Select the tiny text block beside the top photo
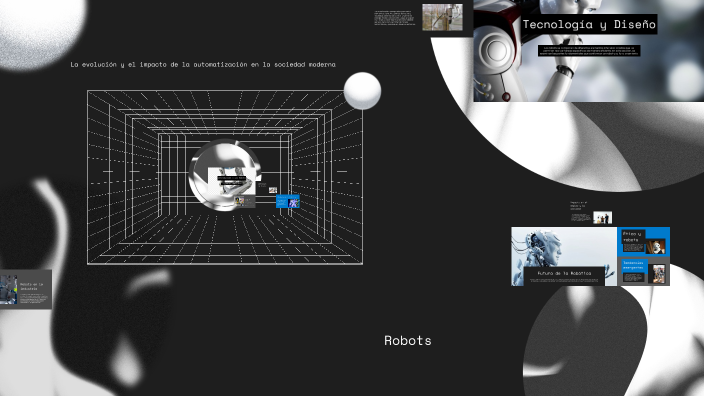Viewport: 704px width, 396px height. coord(395,18)
